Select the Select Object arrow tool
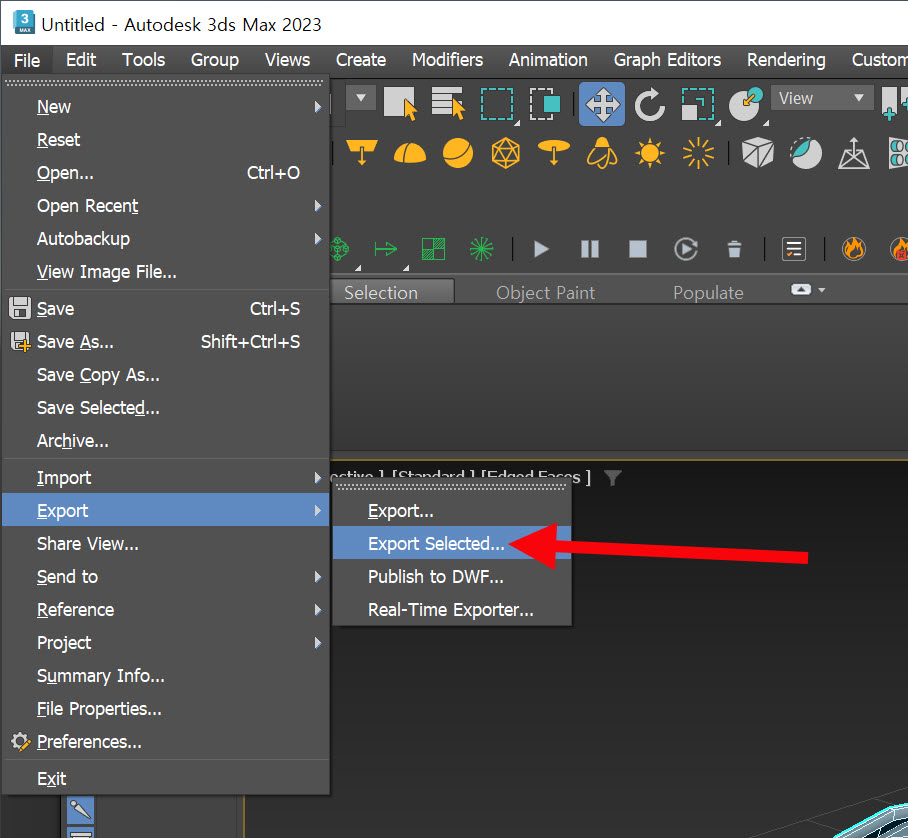The image size is (908, 838). point(400,104)
